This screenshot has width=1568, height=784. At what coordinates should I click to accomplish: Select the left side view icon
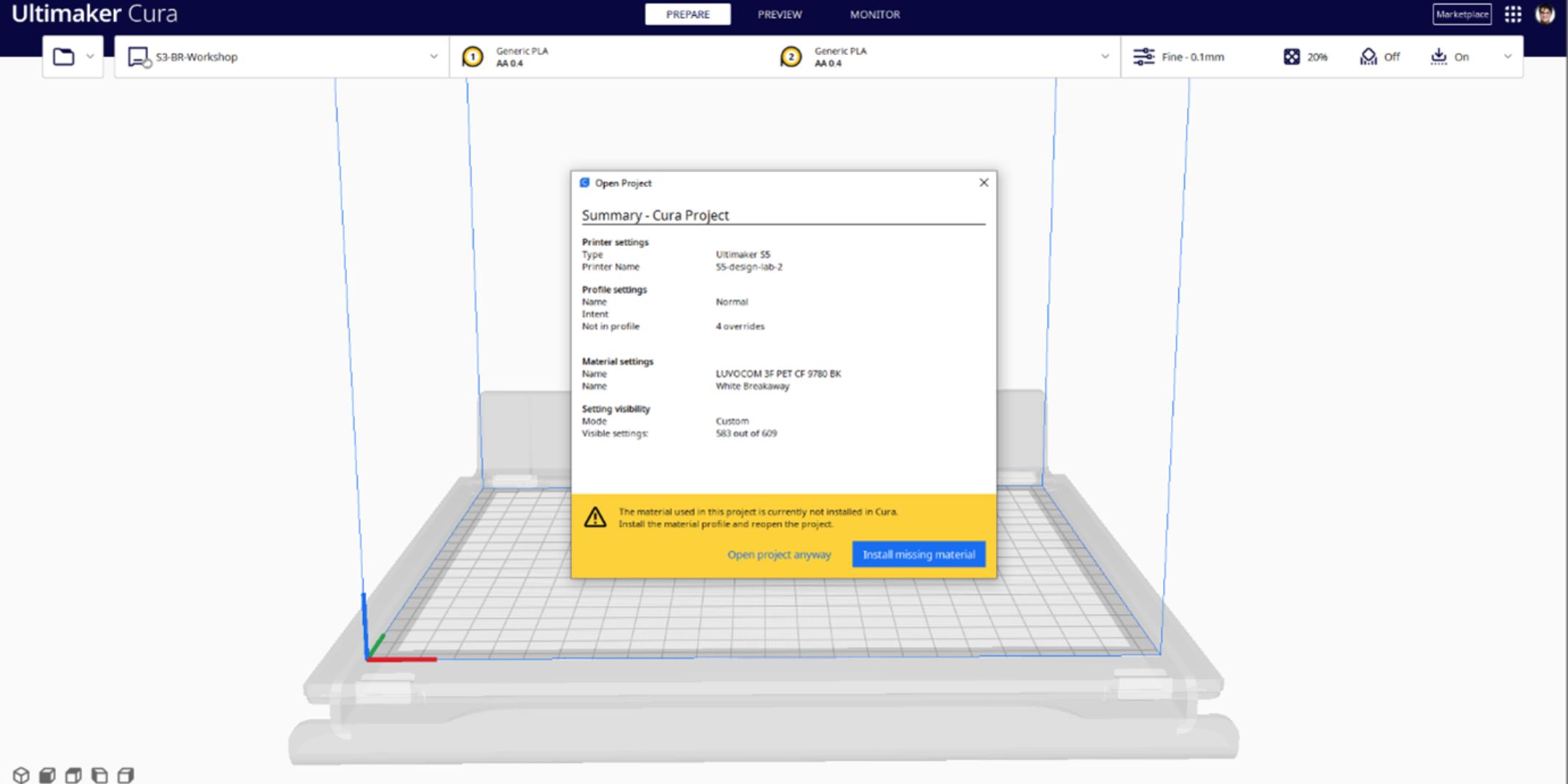point(99,775)
